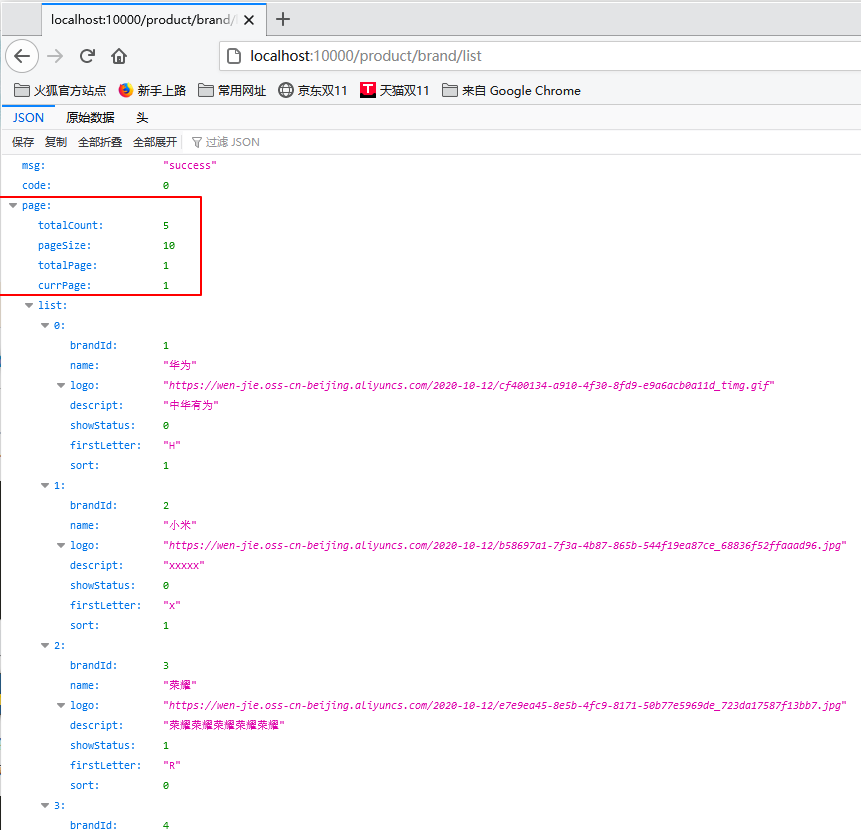Image resolution: width=861 pixels, height=830 pixels.
Task: Collapse list item 3
Action: [x=45, y=805]
